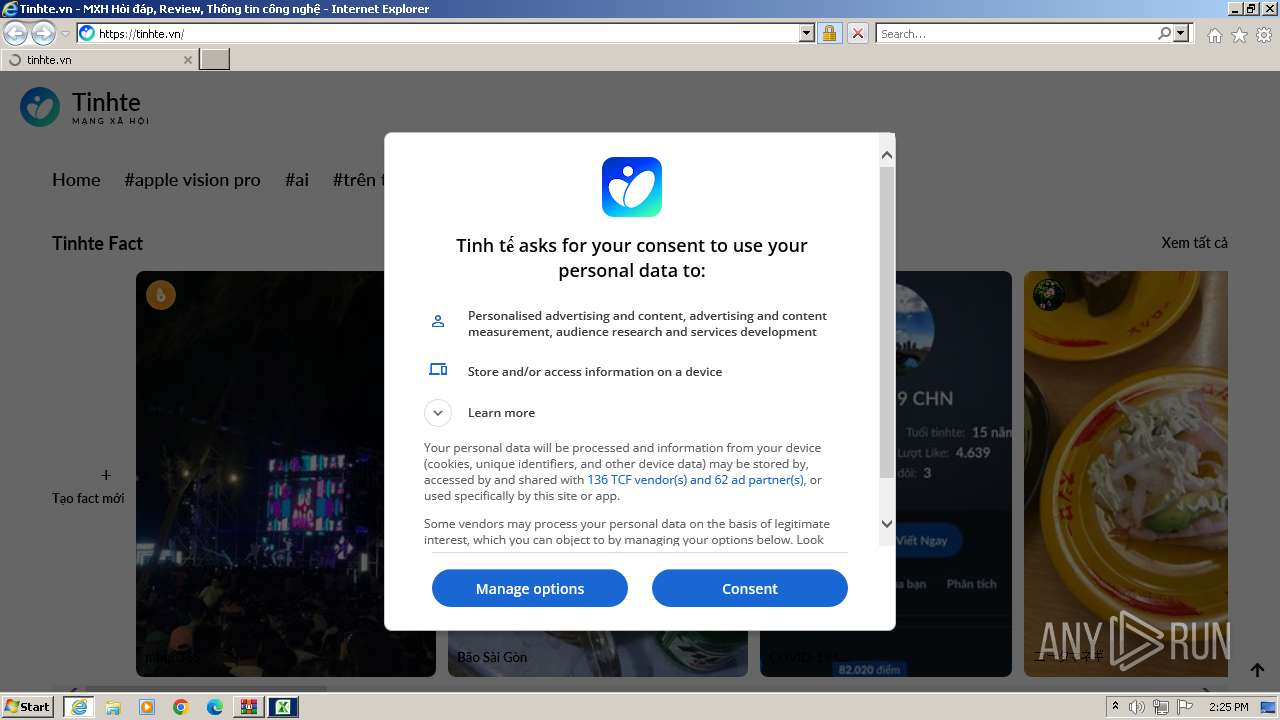Focus the address bar URL field

[448, 33]
